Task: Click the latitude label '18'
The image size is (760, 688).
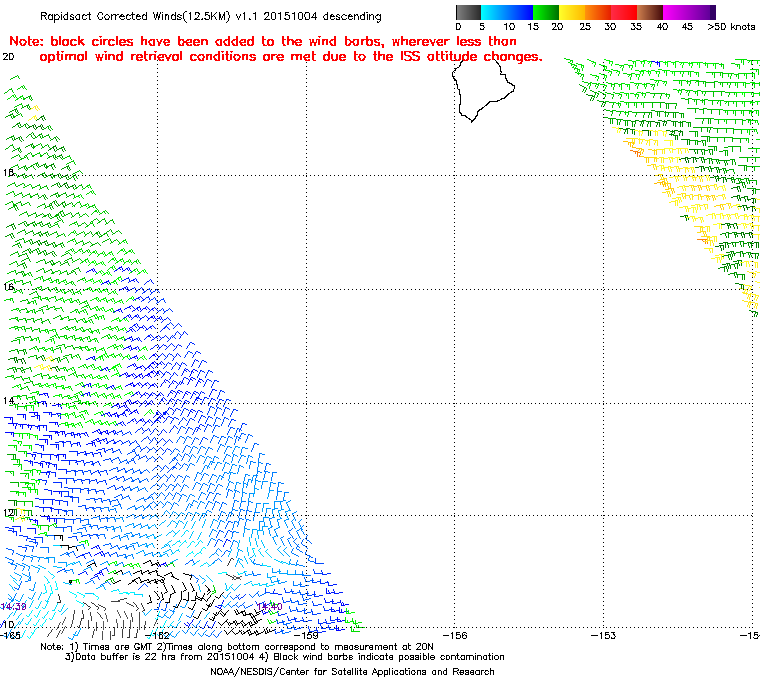Action: click(x=8, y=173)
